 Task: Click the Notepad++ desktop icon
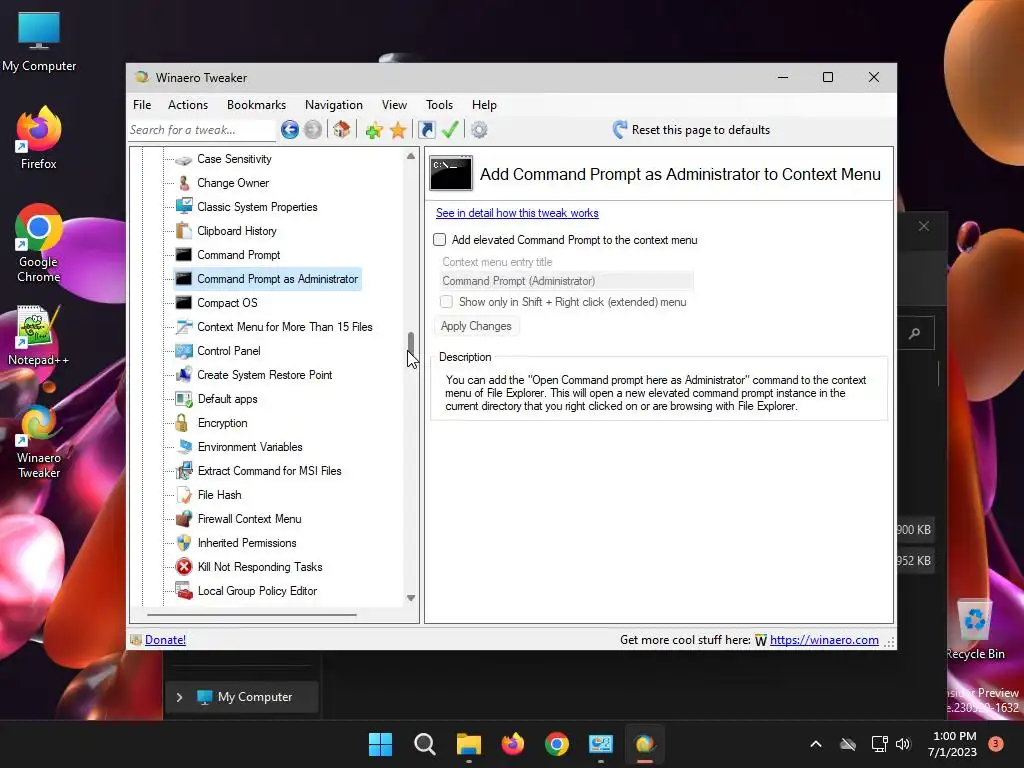point(38,336)
